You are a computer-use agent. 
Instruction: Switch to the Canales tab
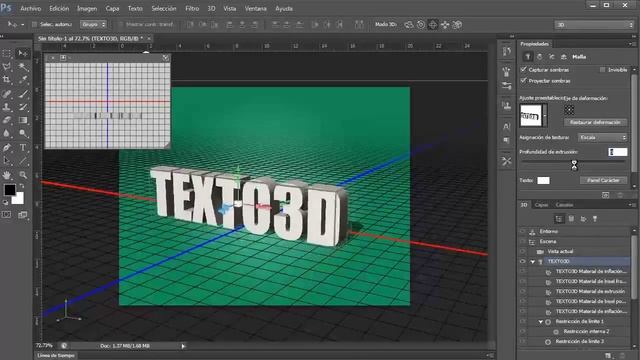coord(564,205)
